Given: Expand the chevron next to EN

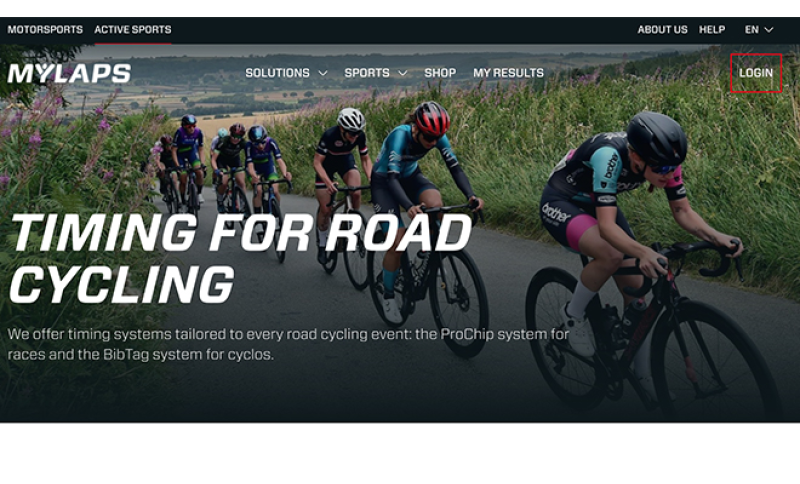Looking at the screenshot, I should [x=768, y=30].
